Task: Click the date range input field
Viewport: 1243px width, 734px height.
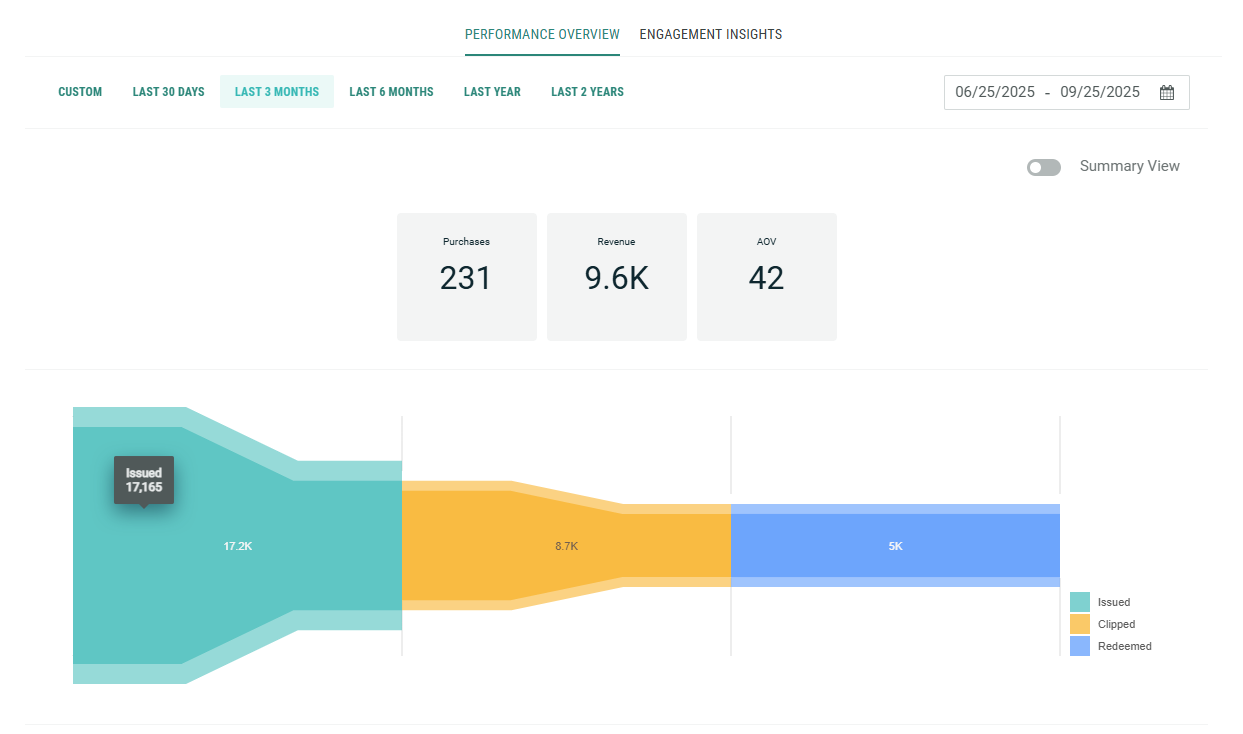Action: (1047, 92)
